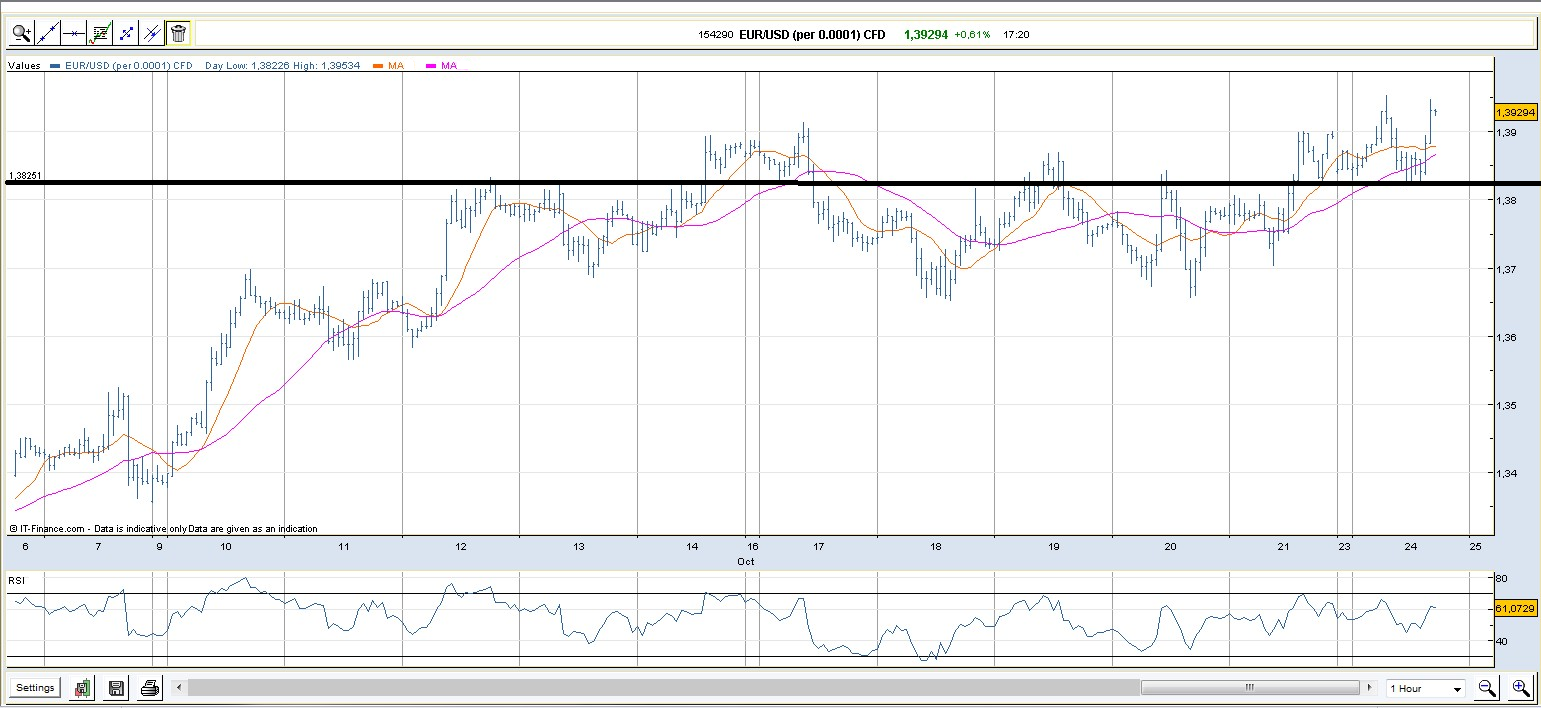Select the trend line drawing tool

[48, 33]
